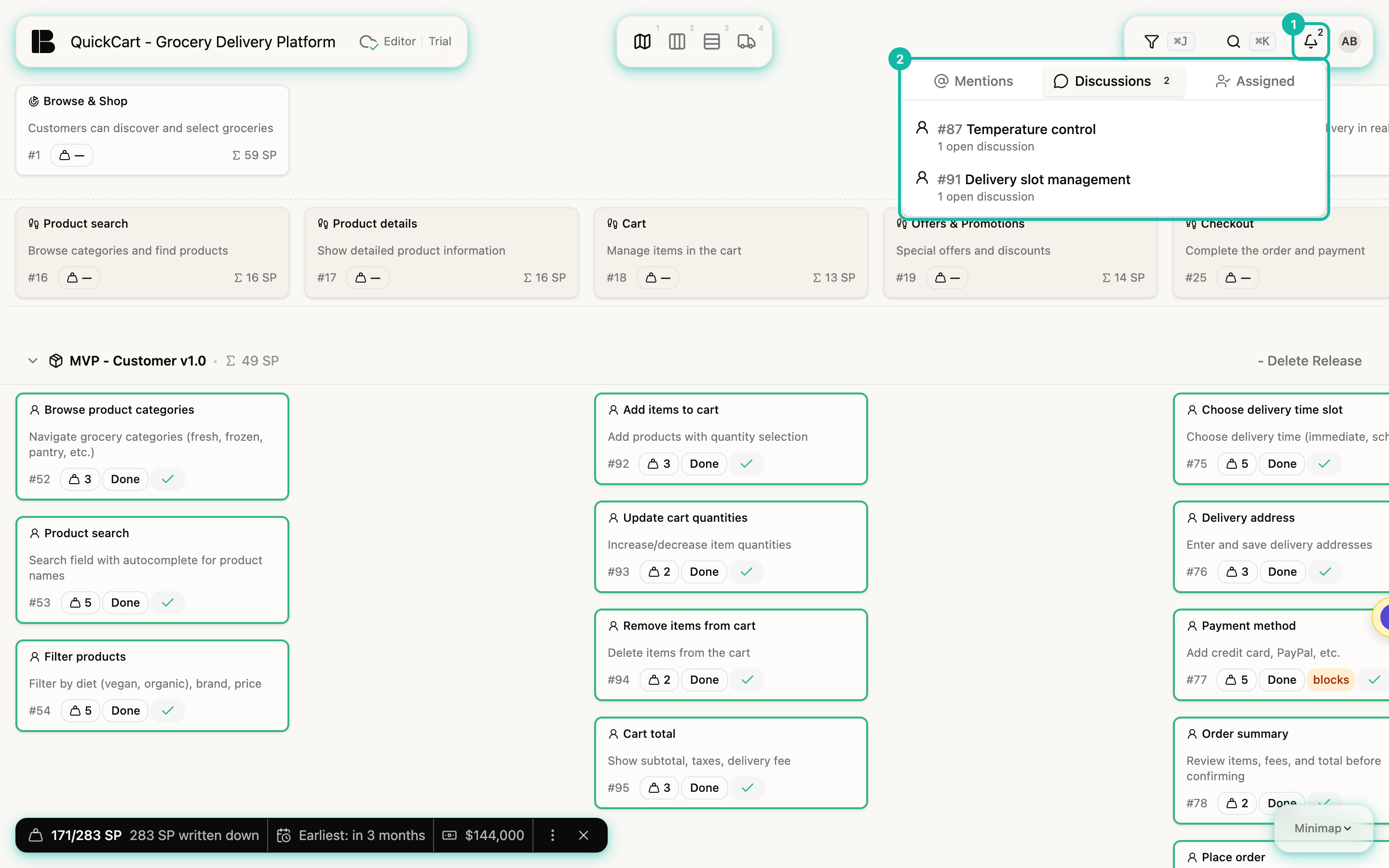Click estimate badge on Product search #16
Image resolution: width=1389 pixels, height=868 pixels.
pyautogui.click(x=79, y=278)
